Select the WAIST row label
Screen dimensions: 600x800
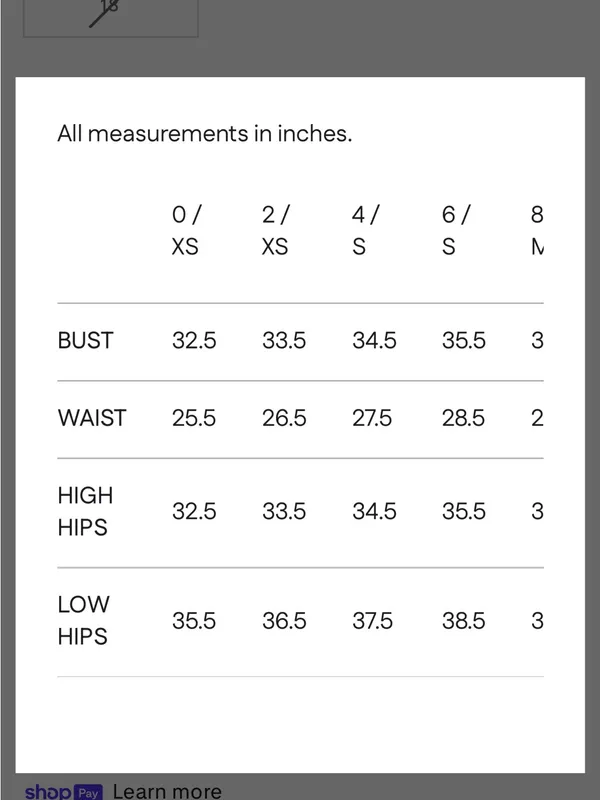[x=92, y=418]
